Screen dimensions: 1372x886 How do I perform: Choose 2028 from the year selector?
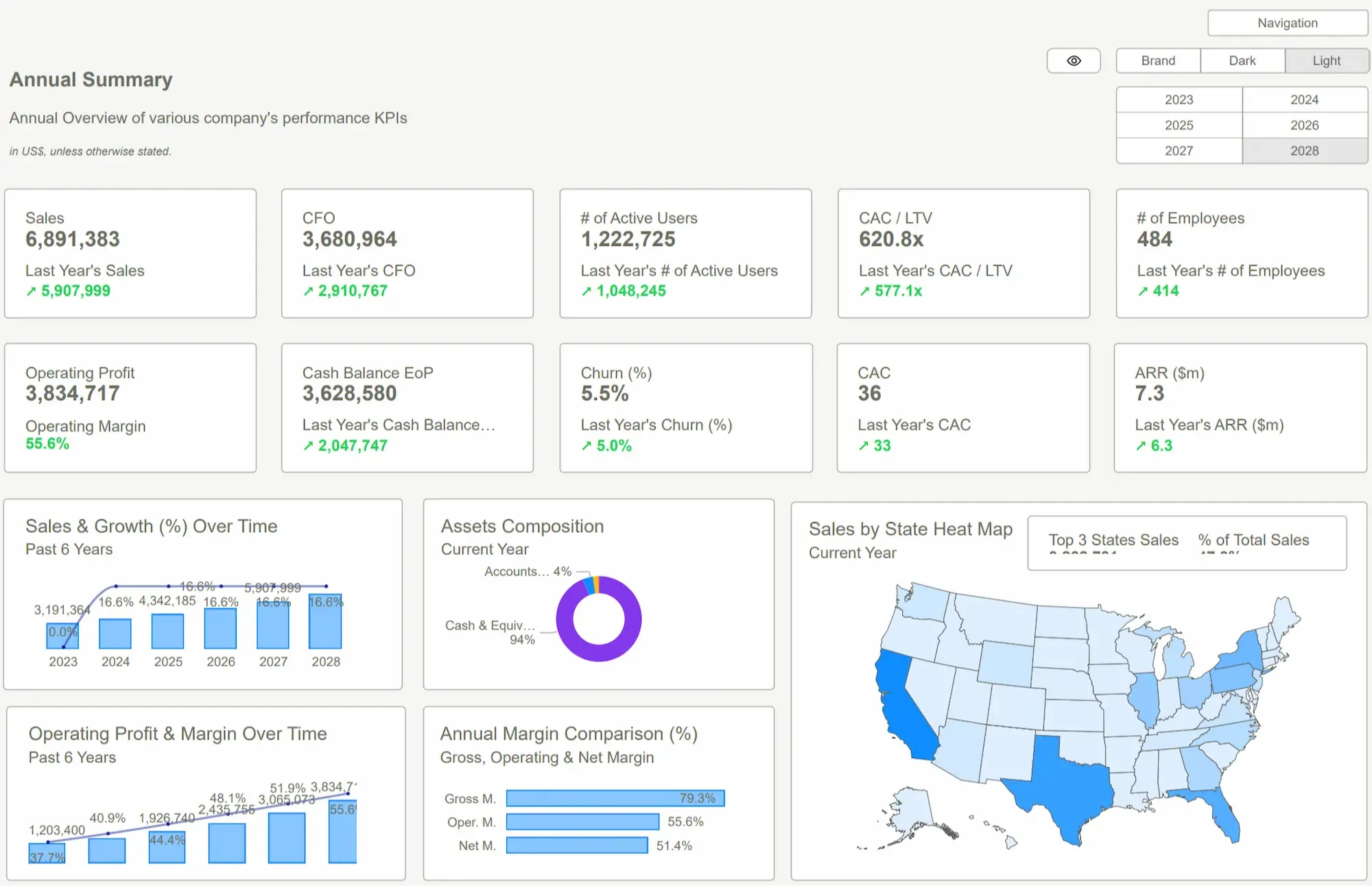pos(1304,150)
